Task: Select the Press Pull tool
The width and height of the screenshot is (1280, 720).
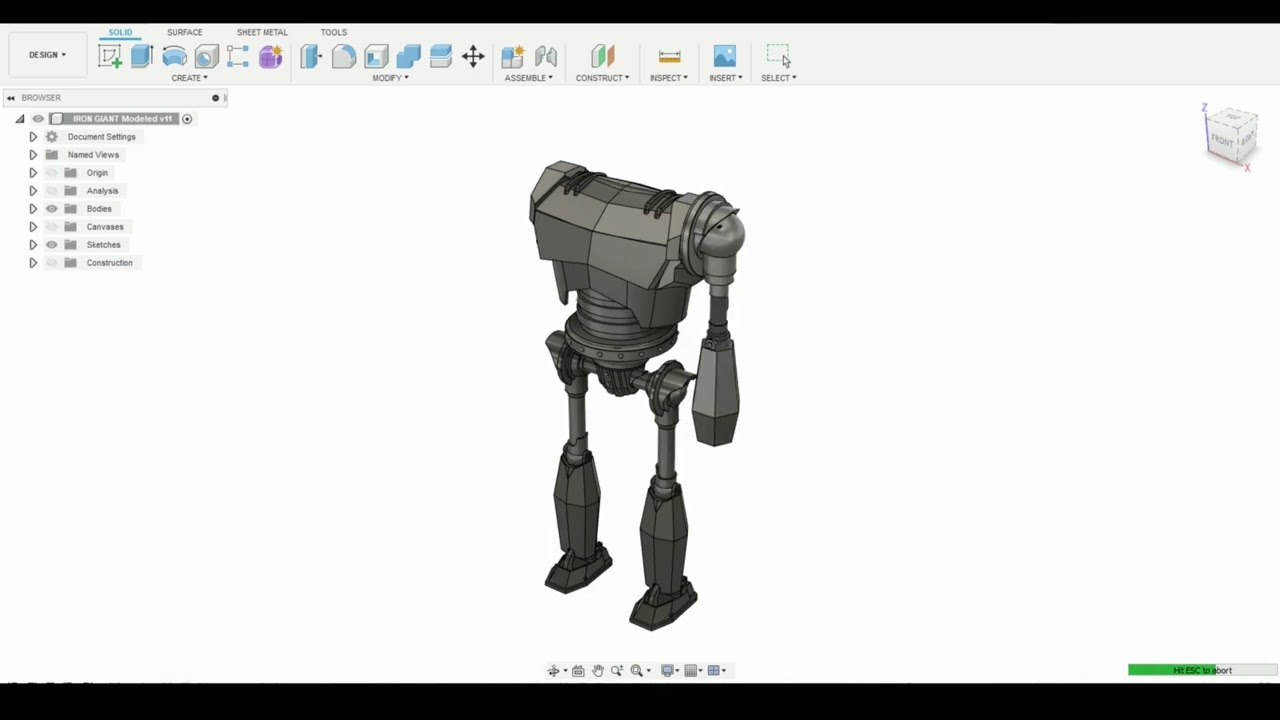Action: [311, 56]
